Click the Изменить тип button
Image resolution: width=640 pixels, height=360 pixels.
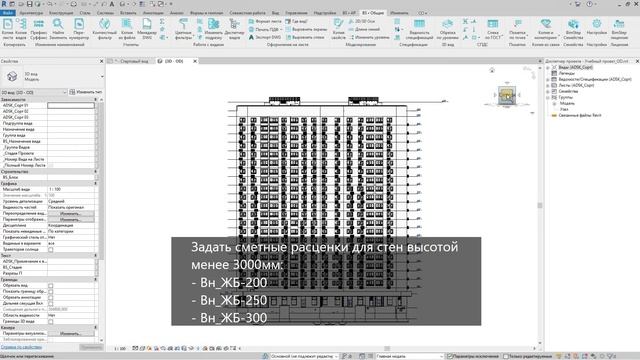pos(86,92)
